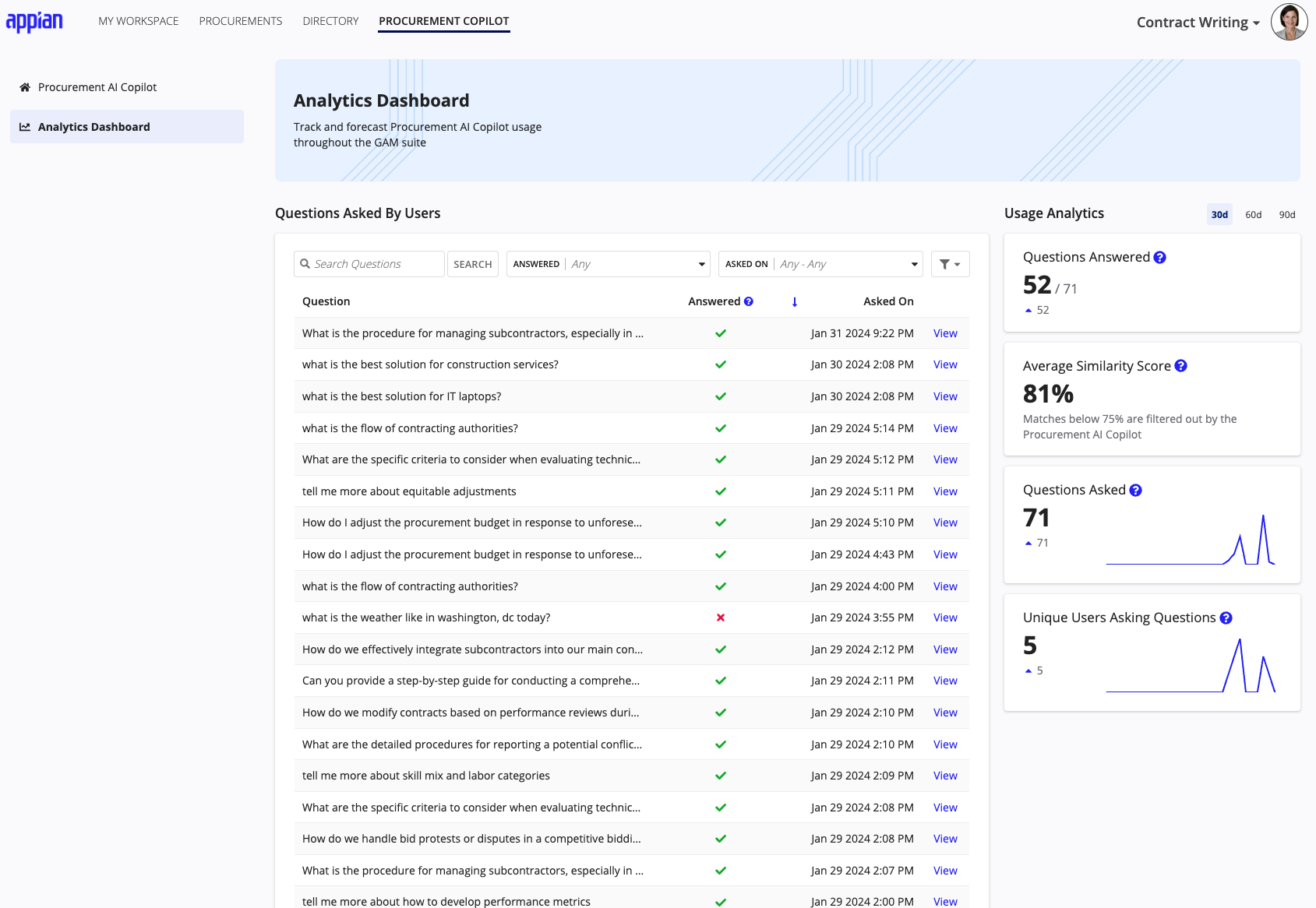
Task: View the bid protests or disputes question
Action: click(x=945, y=839)
